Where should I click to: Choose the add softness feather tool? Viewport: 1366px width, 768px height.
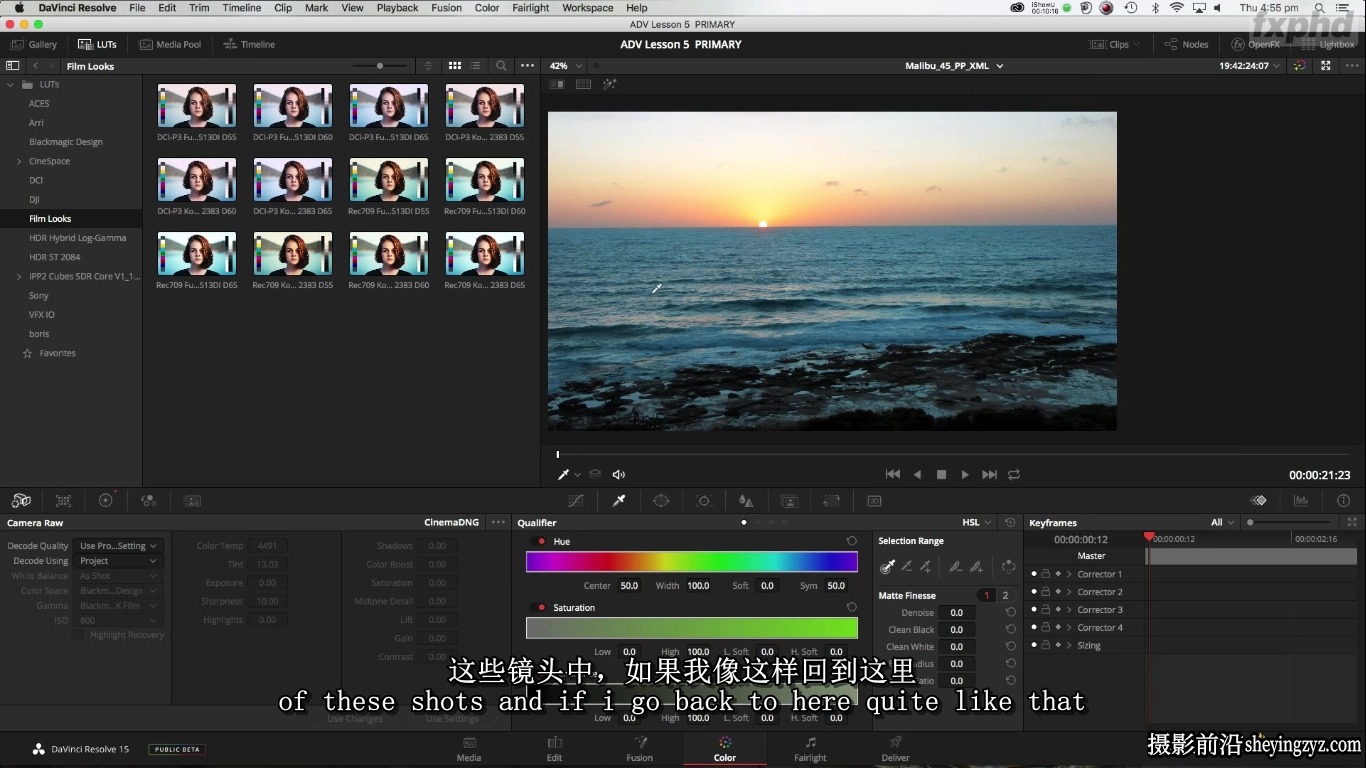(976, 566)
